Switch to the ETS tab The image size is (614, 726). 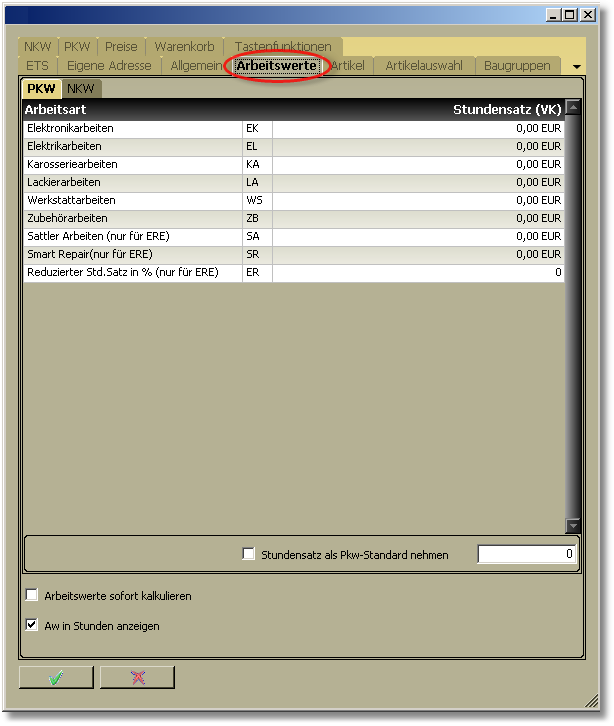[x=37, y=66]
